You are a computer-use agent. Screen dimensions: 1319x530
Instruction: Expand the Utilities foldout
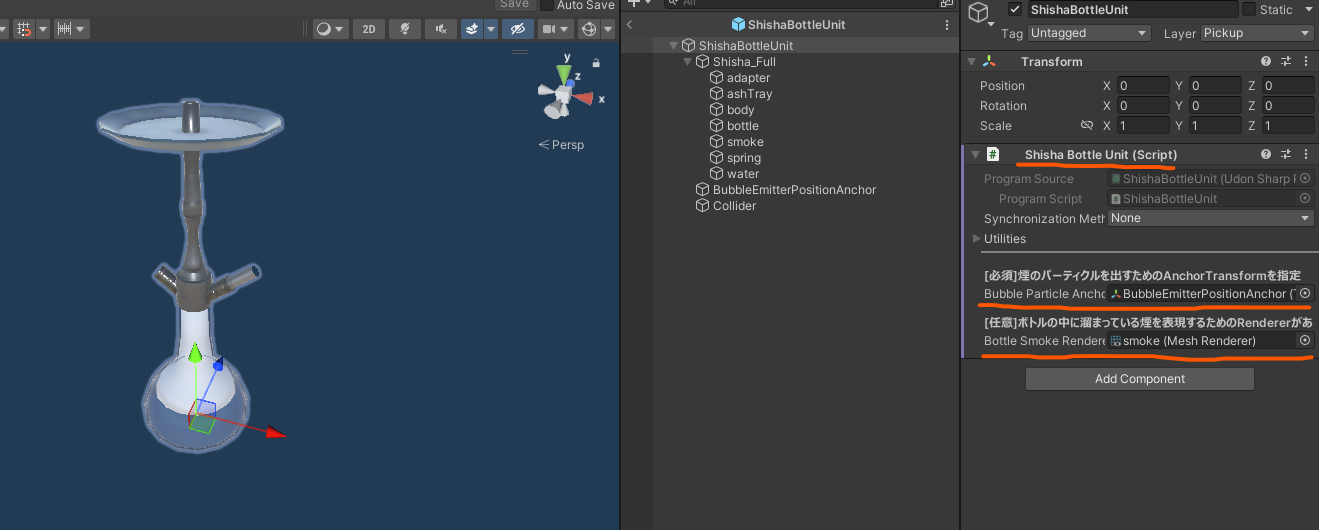pyautogui.click(x=977, y=239)
